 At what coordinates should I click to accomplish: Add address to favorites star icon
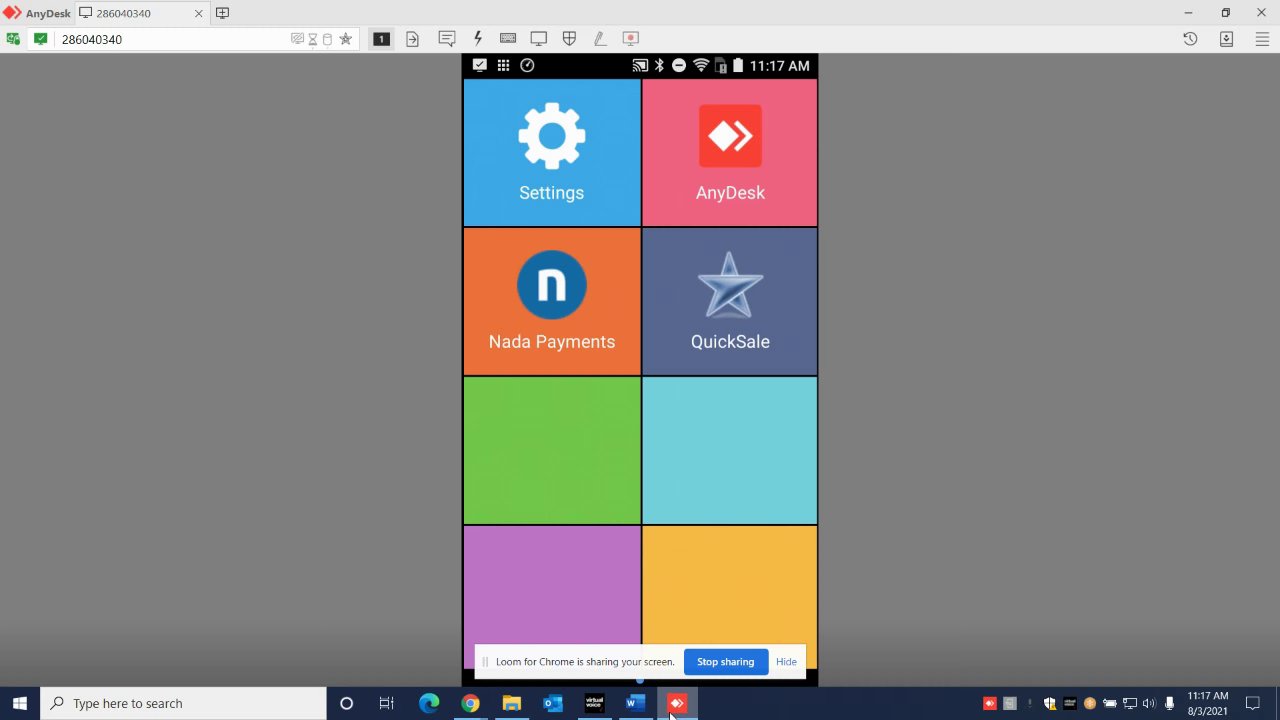click(346, 39)
